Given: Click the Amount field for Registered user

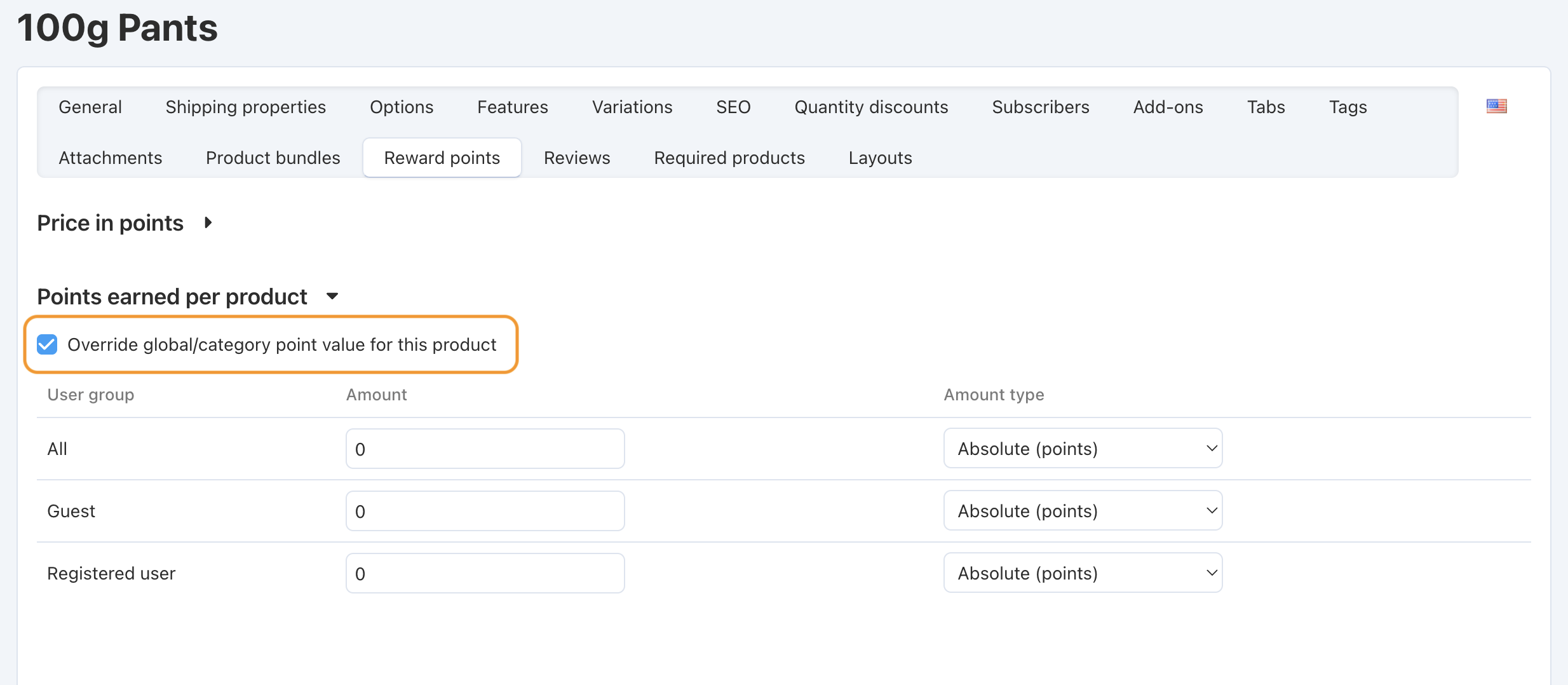Looking at the screenshot, I should click(x=485, y=573).
